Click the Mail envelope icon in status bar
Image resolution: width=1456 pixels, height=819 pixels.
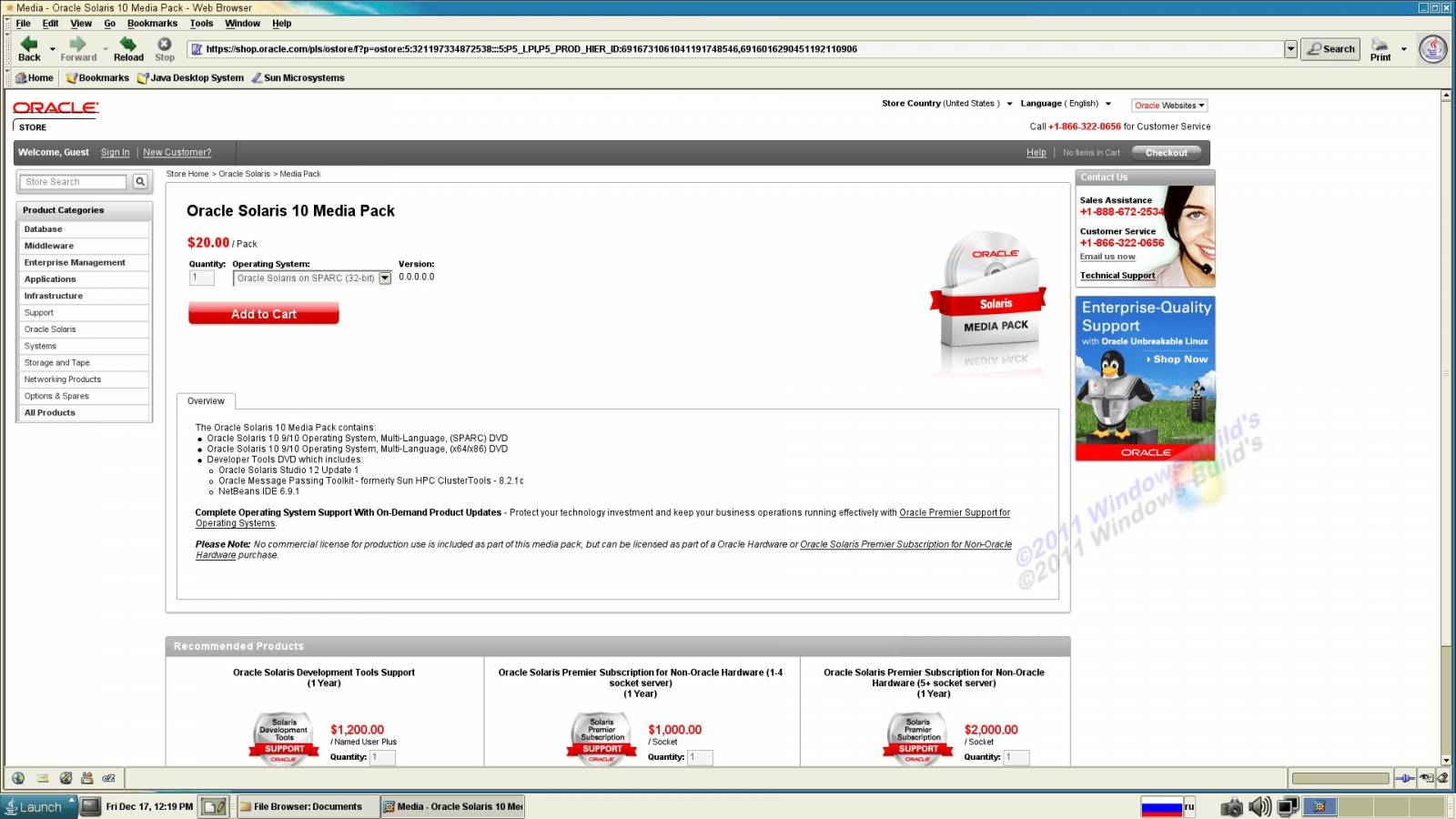pos(42,778)
